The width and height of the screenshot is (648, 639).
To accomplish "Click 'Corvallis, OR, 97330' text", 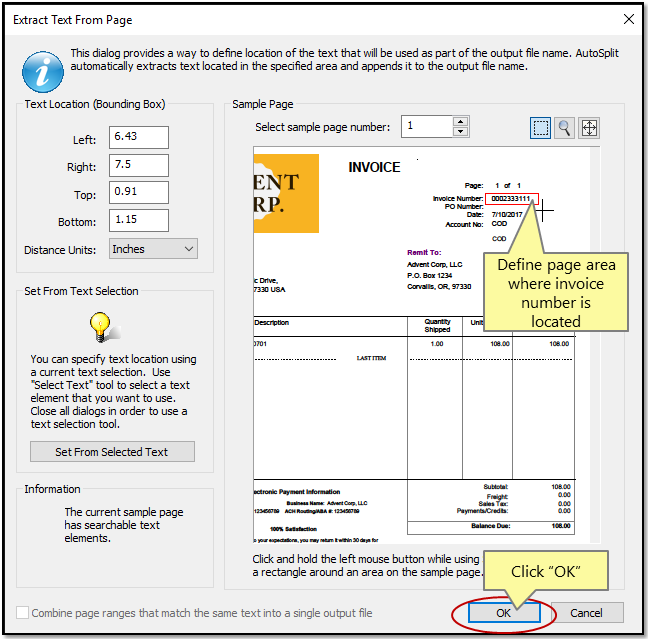I will (x=439, y=286).
